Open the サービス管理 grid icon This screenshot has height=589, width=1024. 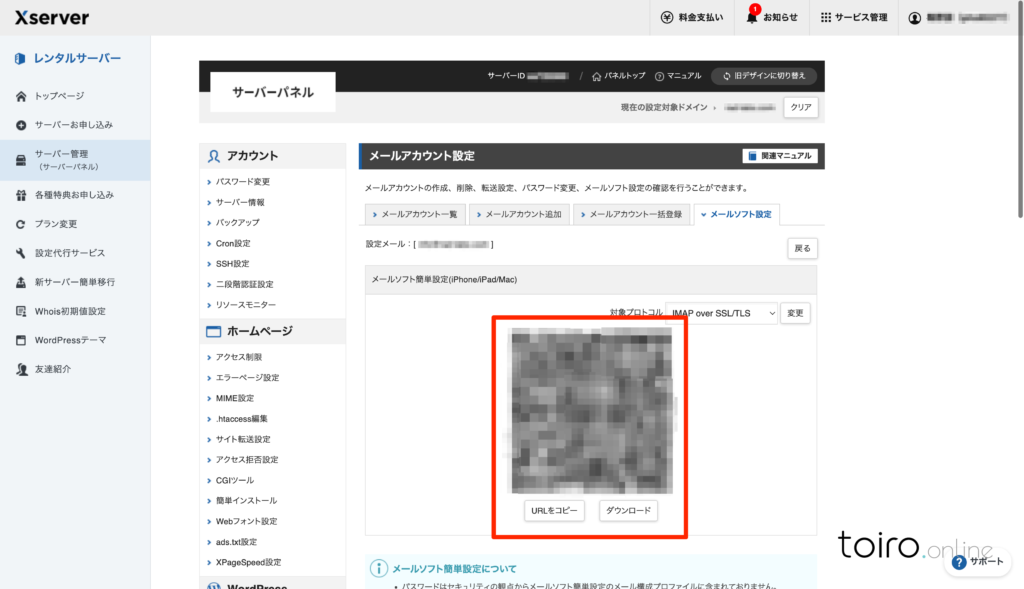coord(826,17)
